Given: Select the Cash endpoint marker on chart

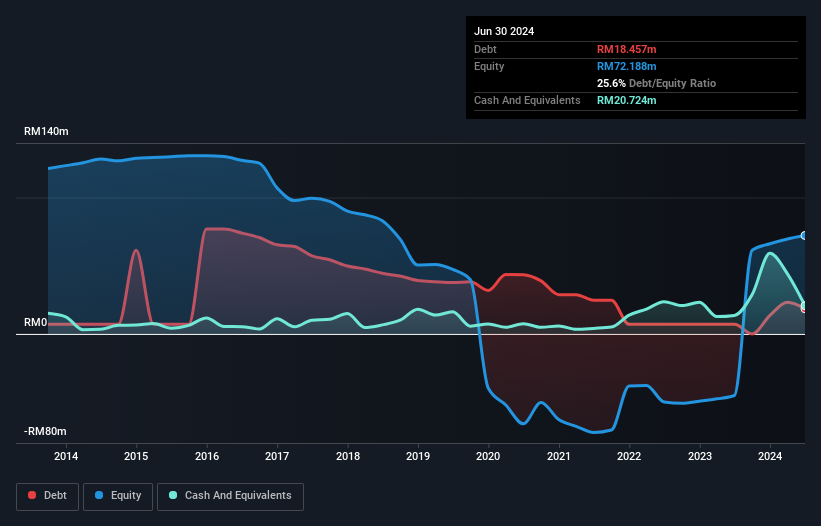Looking at the screenshot, I should click(804, 305).
